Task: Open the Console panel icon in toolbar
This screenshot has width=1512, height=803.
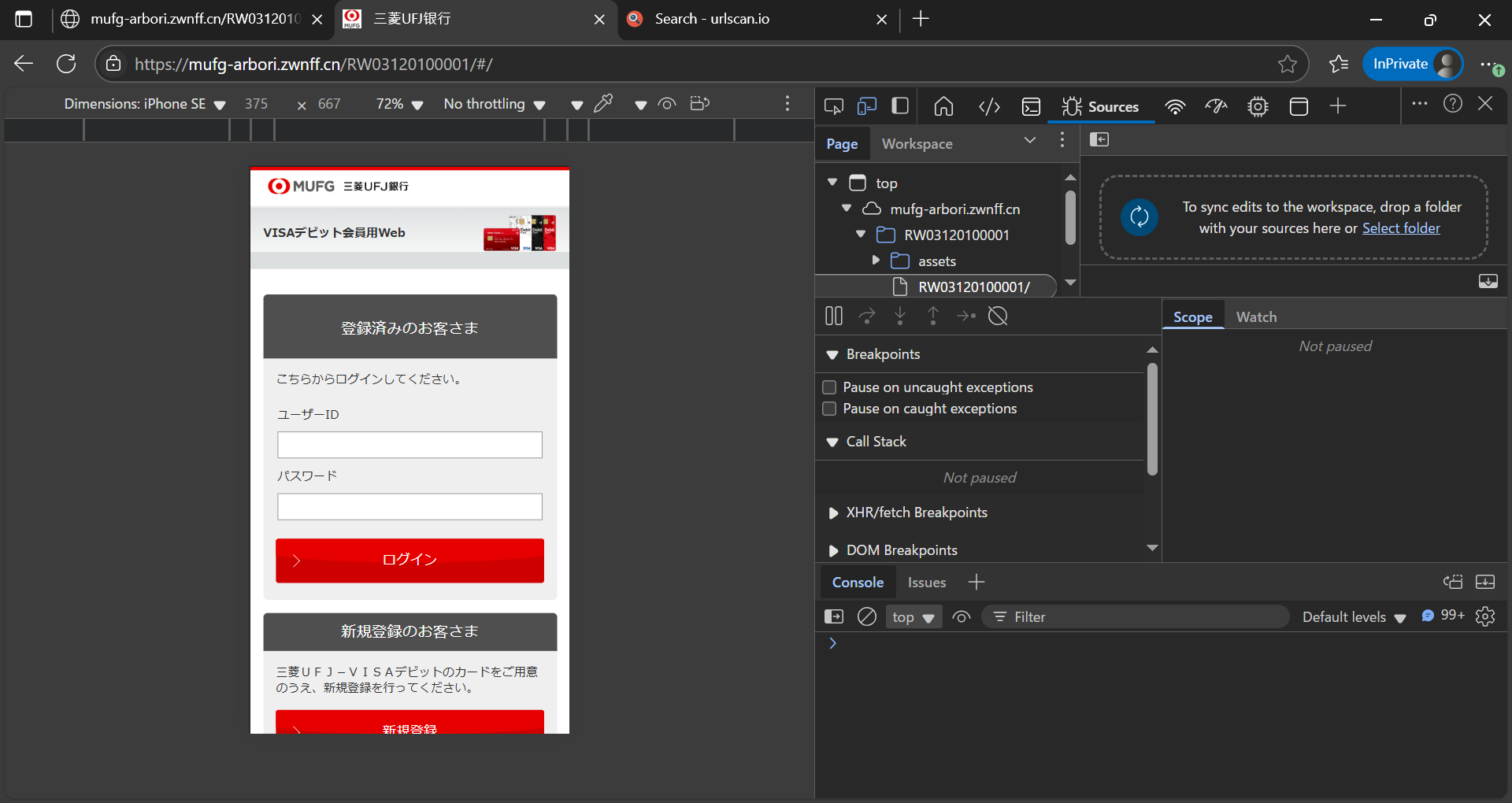Action: [x=1031, y=106]
